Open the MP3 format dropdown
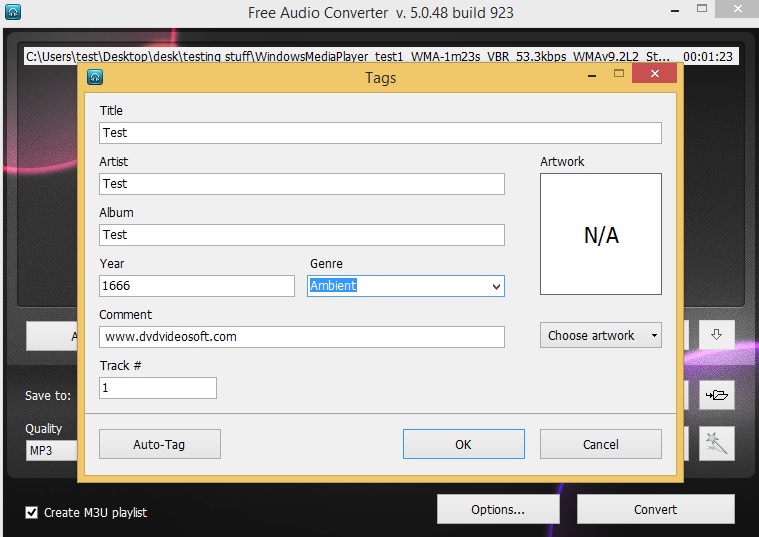 click(x=51, y=450)
